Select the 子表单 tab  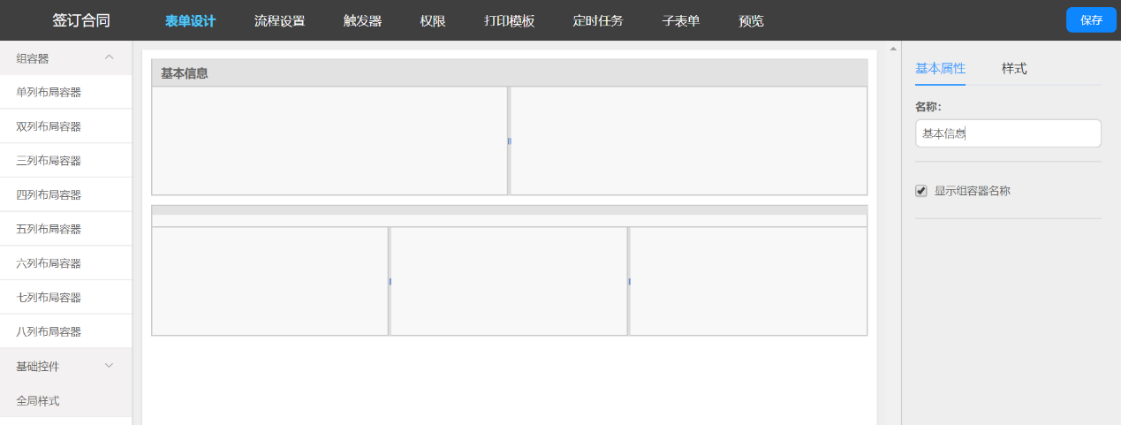pos(680,21)
